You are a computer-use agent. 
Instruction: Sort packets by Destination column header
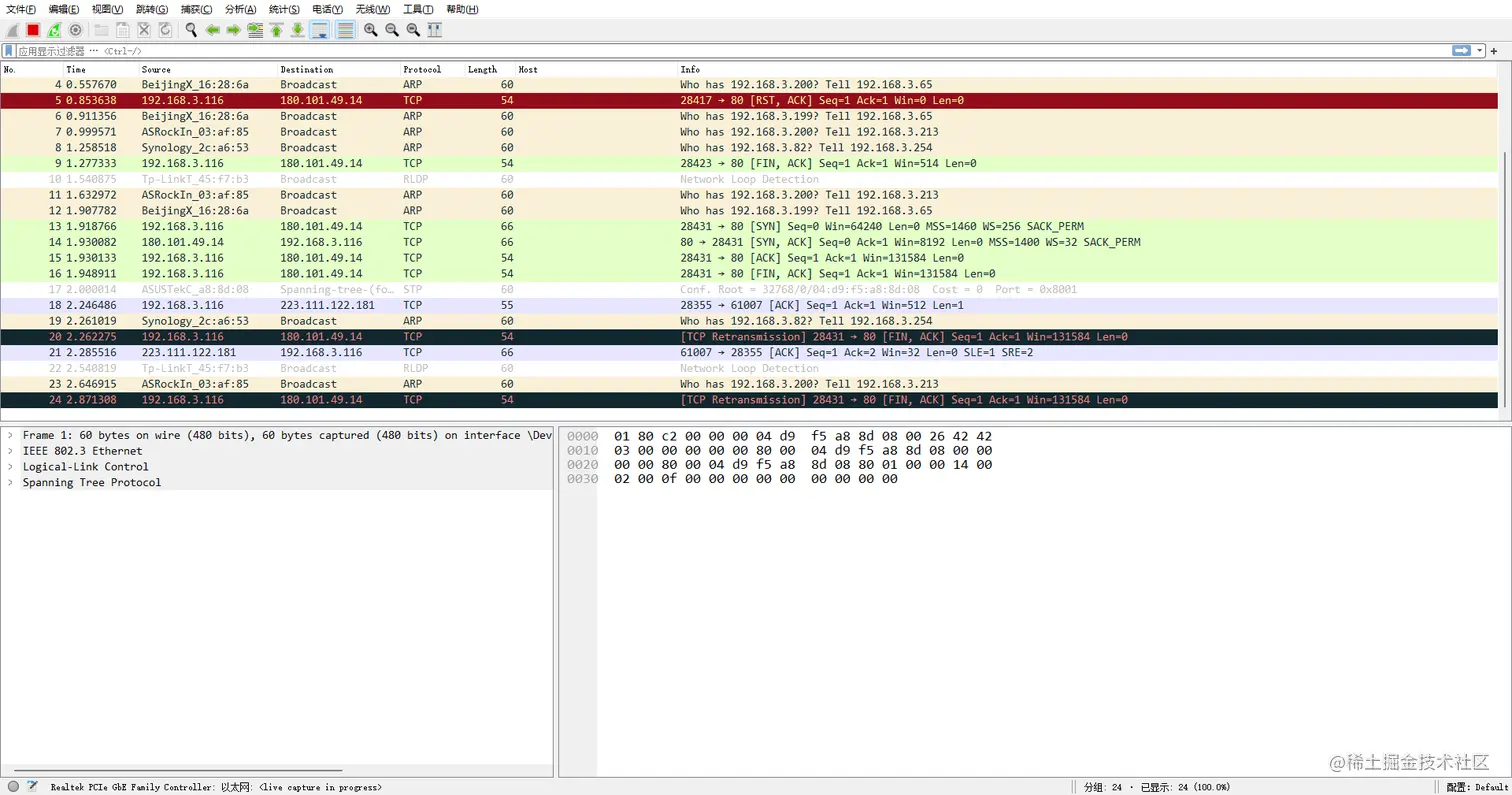pos(338,69)
